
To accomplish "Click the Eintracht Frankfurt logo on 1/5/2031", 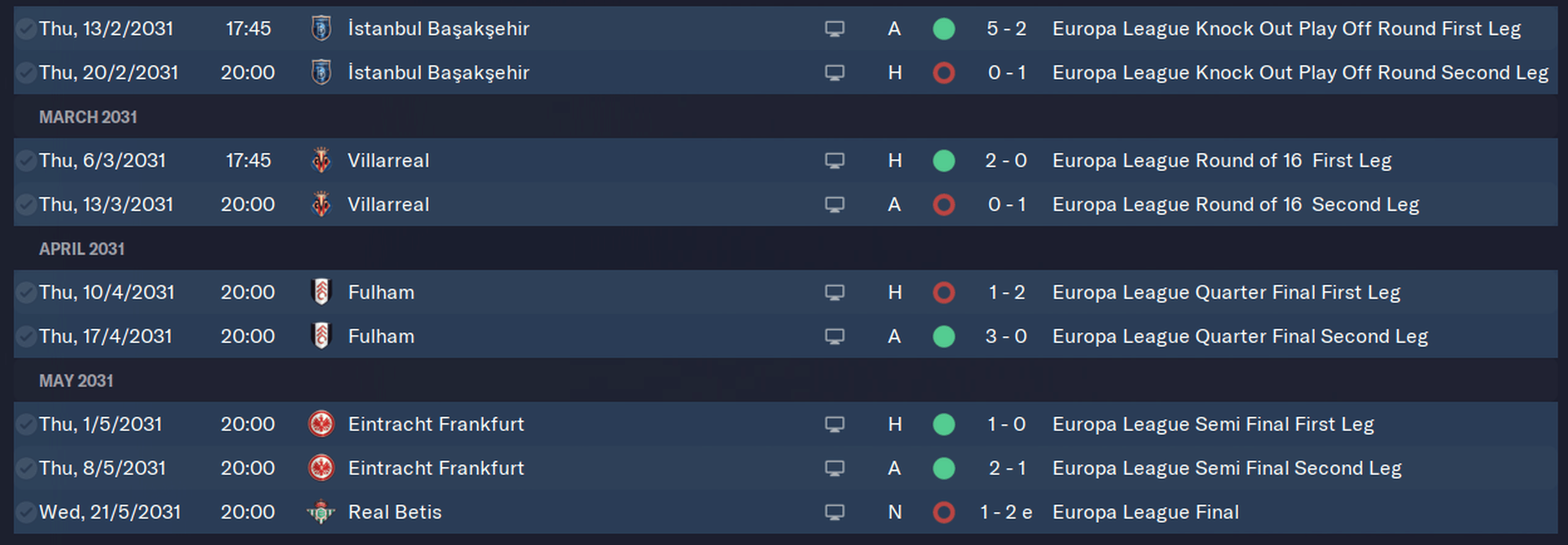I will tap(322, 425).
